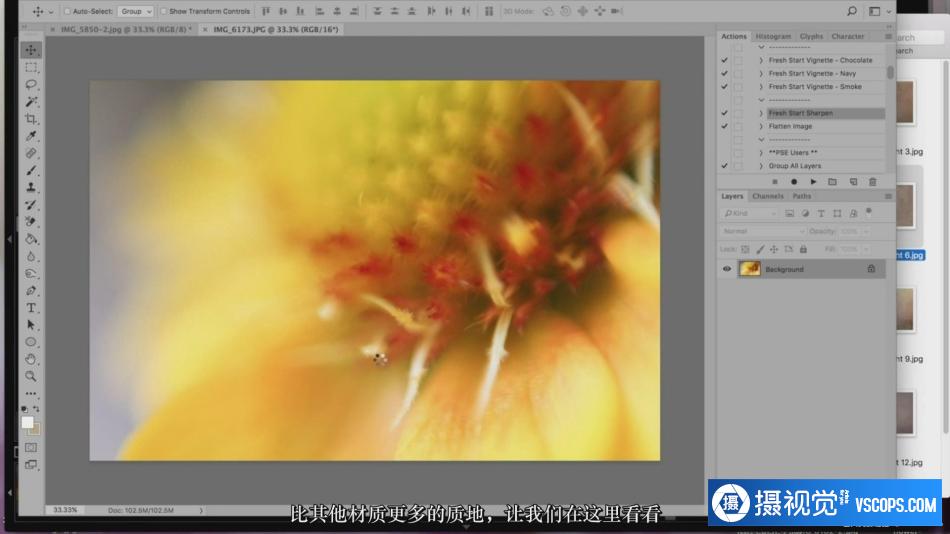Expand Fresh Start Vignette - Smoke action
Screen dimensions: 950x534
[x=761, y=87]
